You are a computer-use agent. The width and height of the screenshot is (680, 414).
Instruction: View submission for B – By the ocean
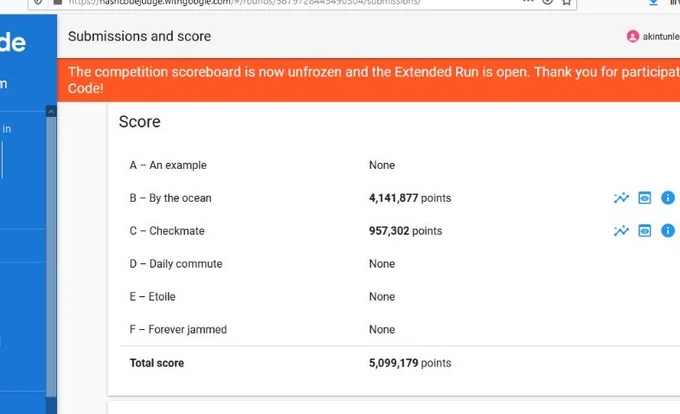coord(644,198)
